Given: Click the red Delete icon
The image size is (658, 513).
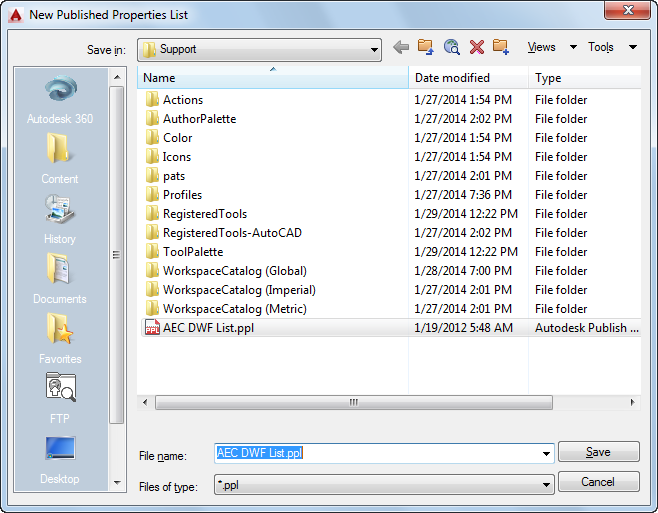Looking at the screenshot, I should (x=477, y=47).
